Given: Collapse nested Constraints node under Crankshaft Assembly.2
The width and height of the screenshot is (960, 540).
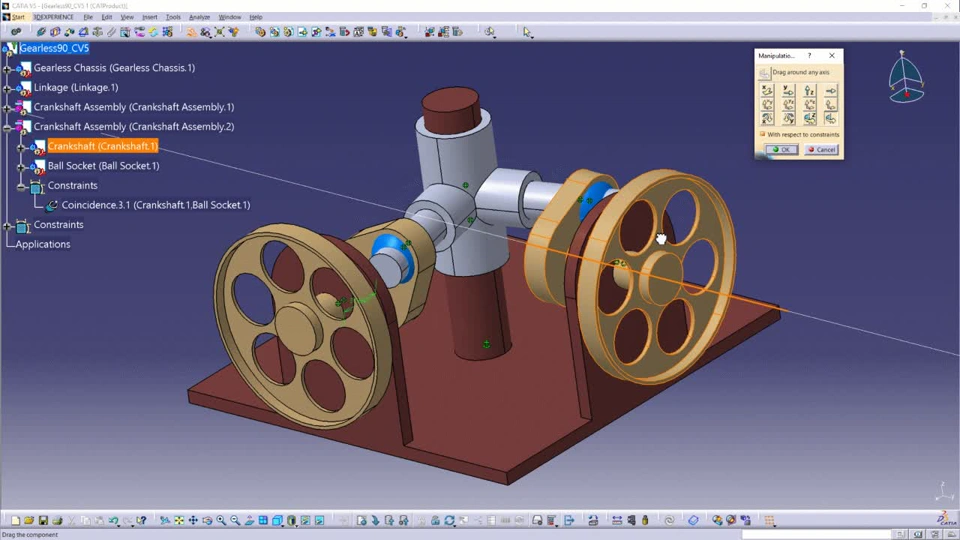Looking at the screenshot, I should pos(21,187).
